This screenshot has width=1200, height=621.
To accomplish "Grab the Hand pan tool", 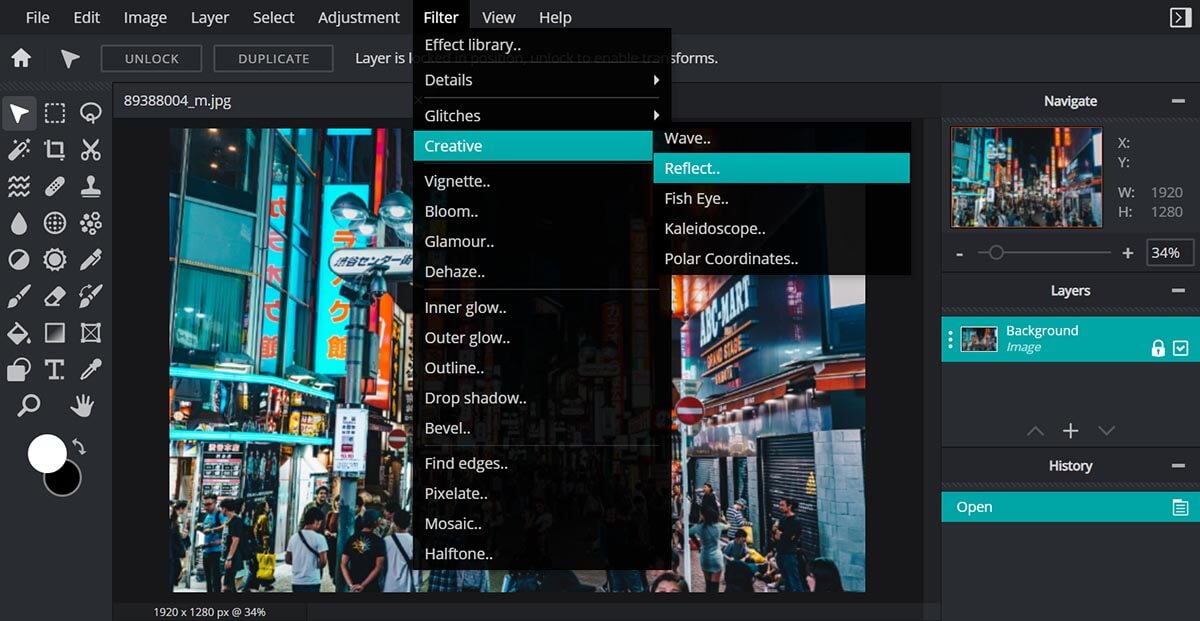I will [82, 405].
